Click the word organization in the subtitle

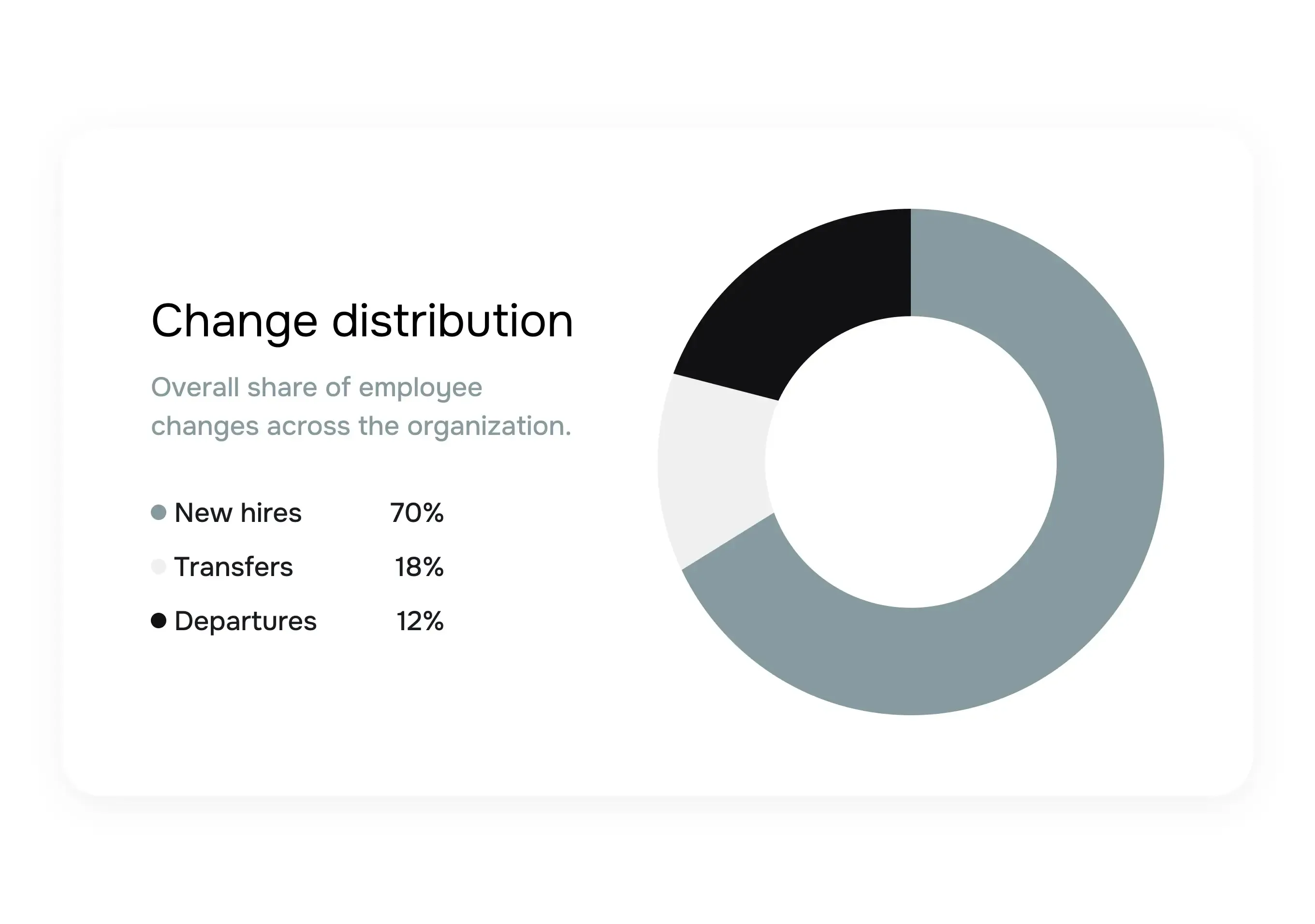pyautogui.click(x=489, y=427)
